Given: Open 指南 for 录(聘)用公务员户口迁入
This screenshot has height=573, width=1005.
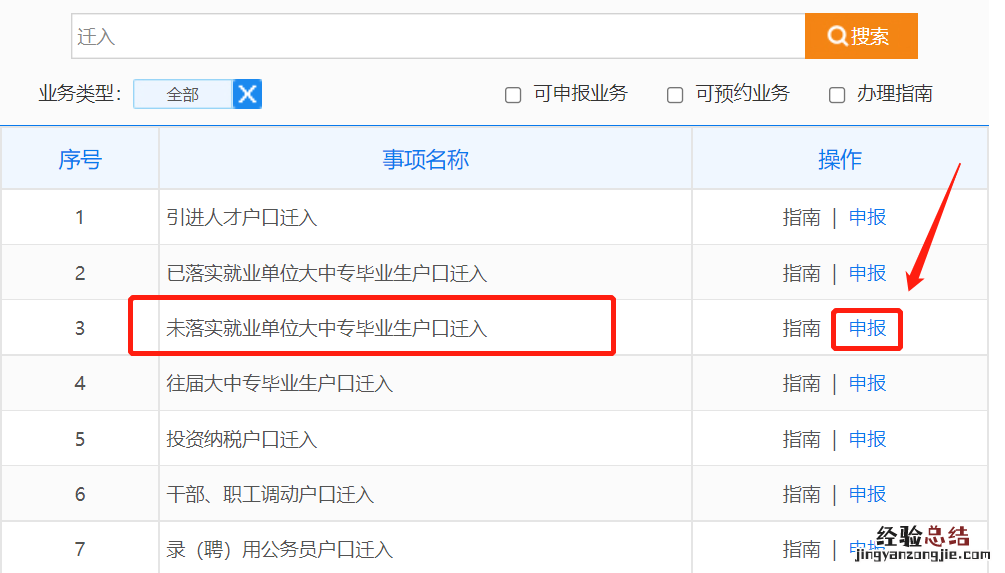Looking at the screenshot, I should pos(801,549).
